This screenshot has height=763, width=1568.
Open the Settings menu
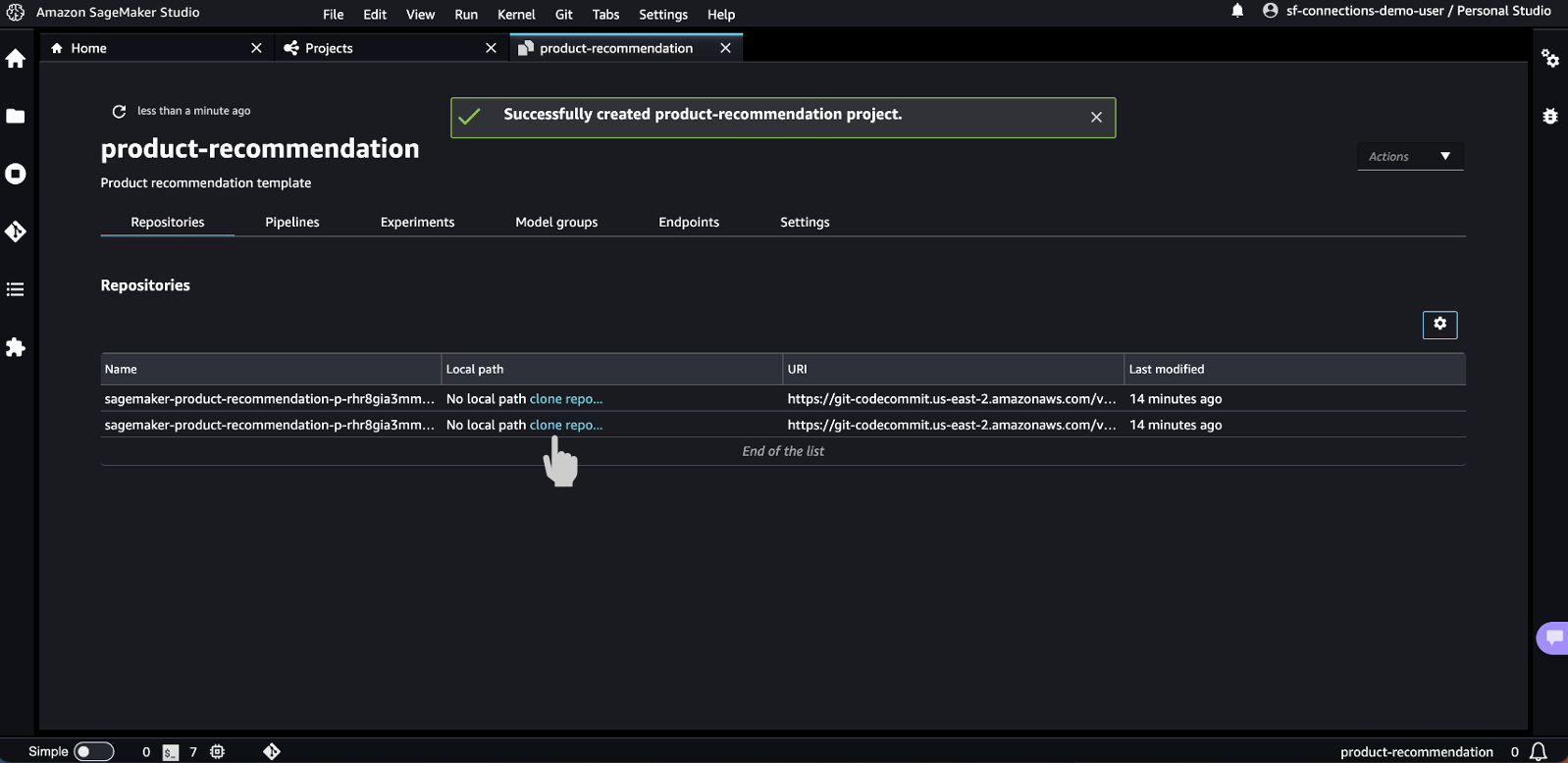[x=663, y=15]
